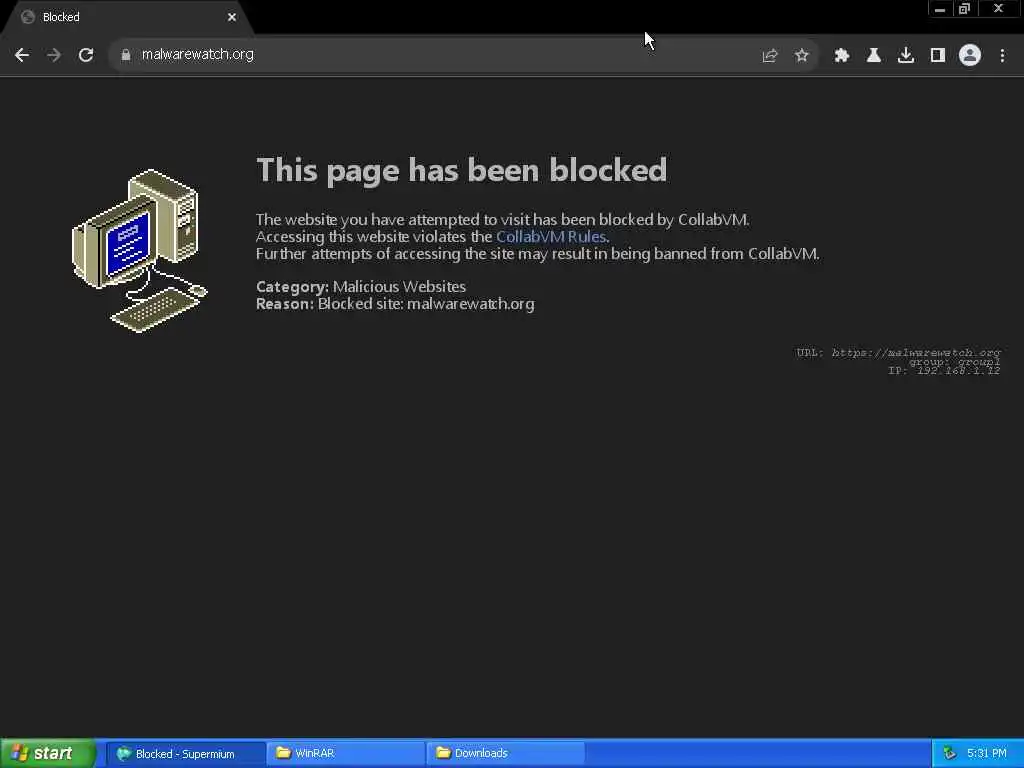Bookmark this page with the star
1024x768 pixels.
pyautogui.click(x=802, y=56)
